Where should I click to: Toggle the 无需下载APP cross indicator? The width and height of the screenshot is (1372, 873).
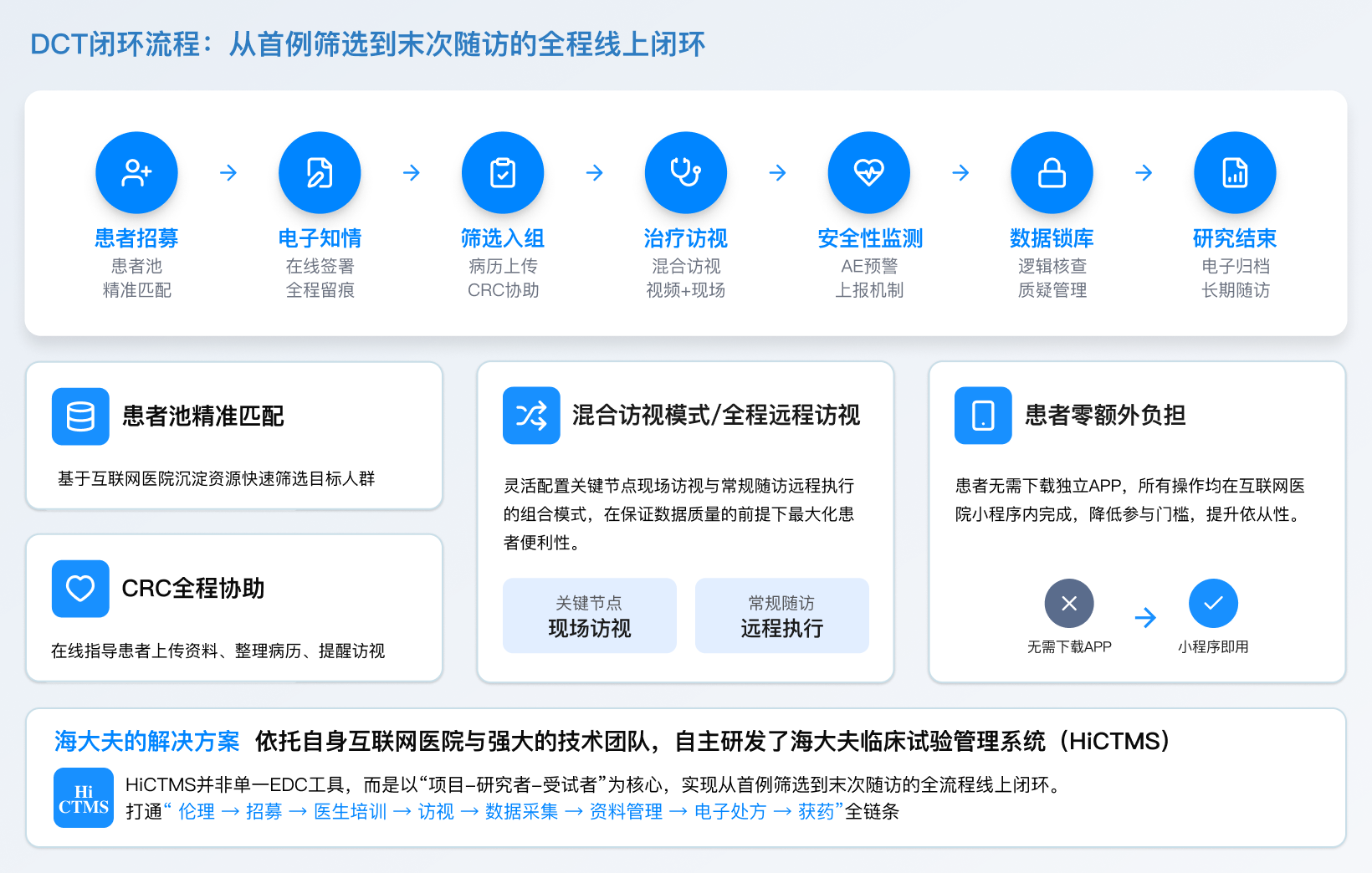pyautogui.click(x=1069, y=603)
